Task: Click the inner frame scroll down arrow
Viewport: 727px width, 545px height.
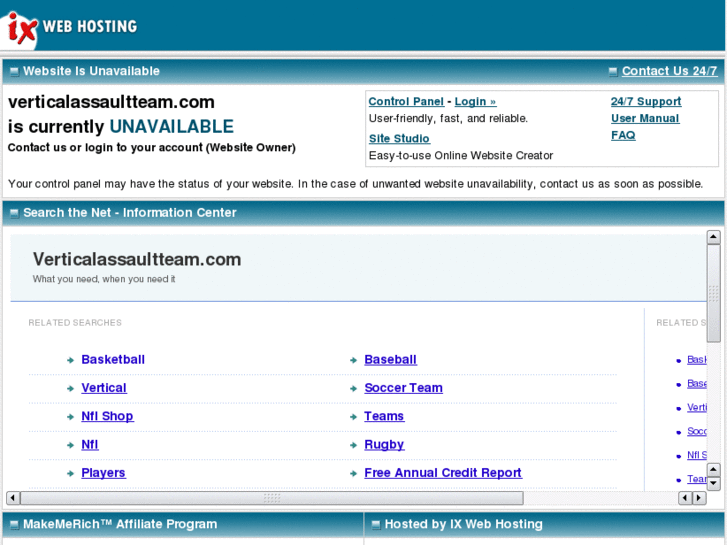Action: click(714, 483)
